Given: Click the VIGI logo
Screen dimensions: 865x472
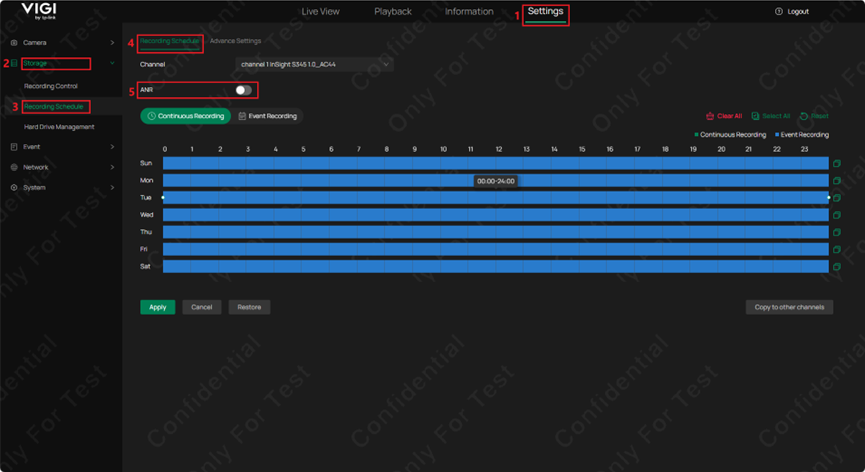Looking at the screenshot, I should [39, 10].
